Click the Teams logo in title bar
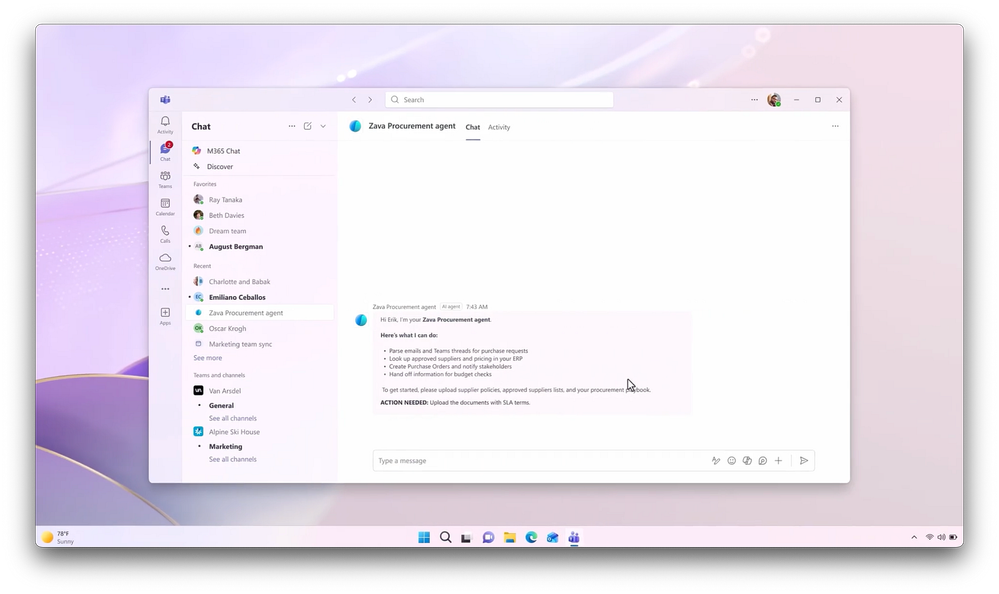 click(165, 99)
